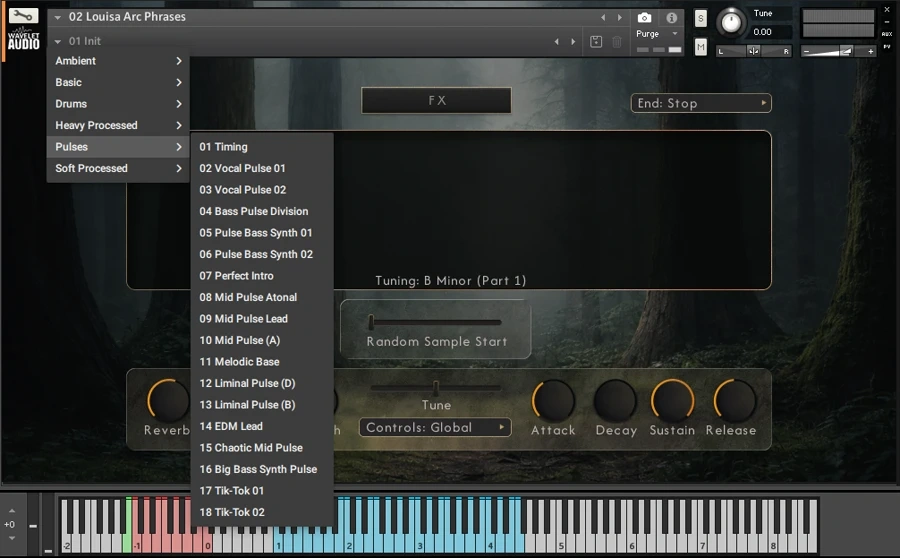Click the horizontal Tune slider

tap(436, 389)
